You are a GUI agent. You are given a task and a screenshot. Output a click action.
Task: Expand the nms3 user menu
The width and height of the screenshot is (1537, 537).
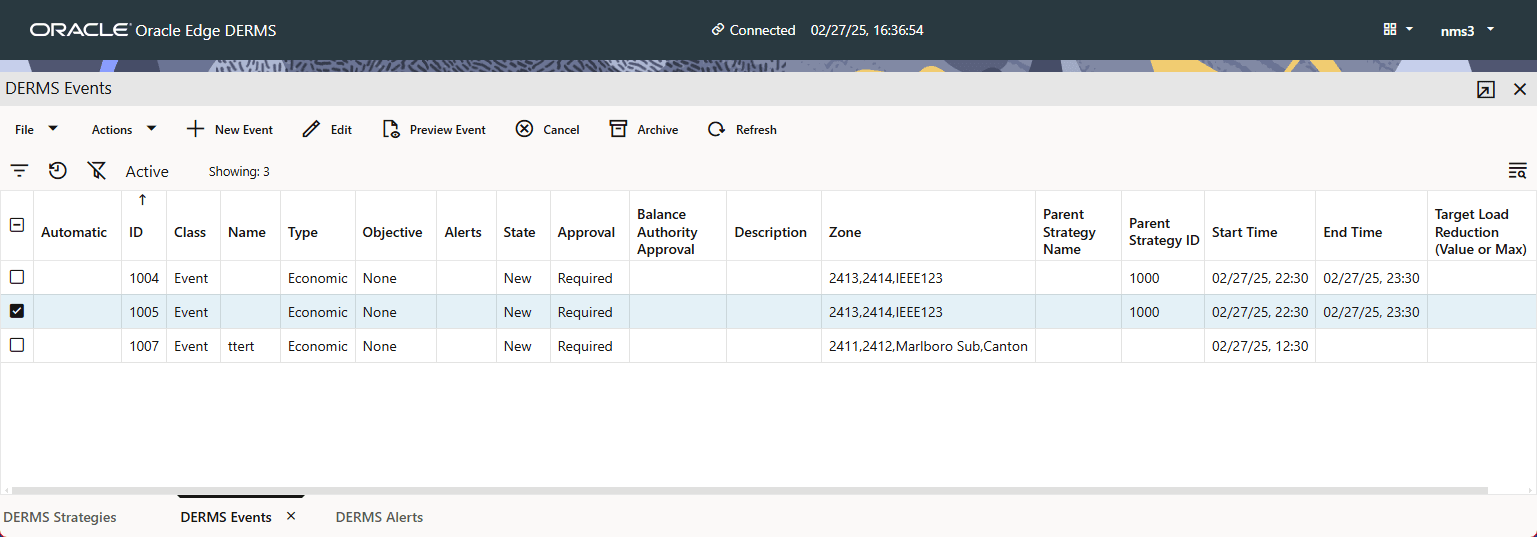[x=1467, y=30]
